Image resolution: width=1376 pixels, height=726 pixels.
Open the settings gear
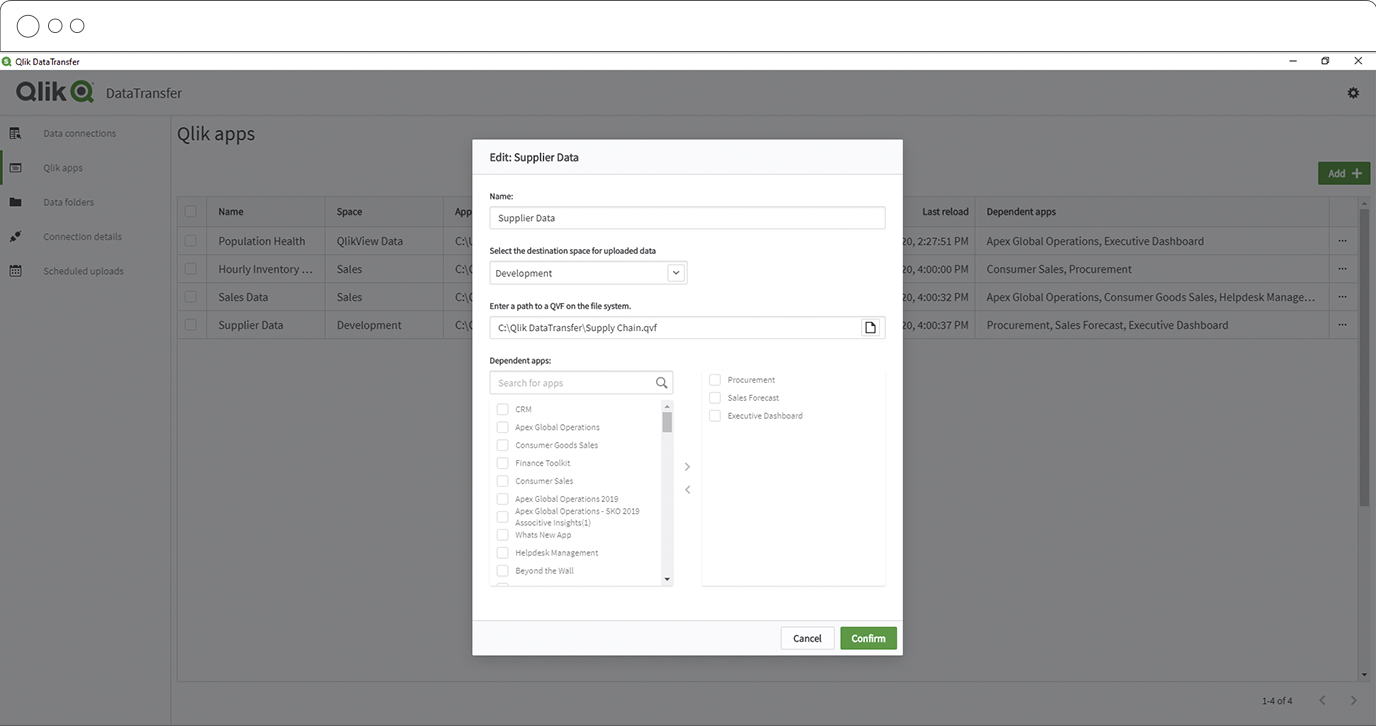point(1352,92)
